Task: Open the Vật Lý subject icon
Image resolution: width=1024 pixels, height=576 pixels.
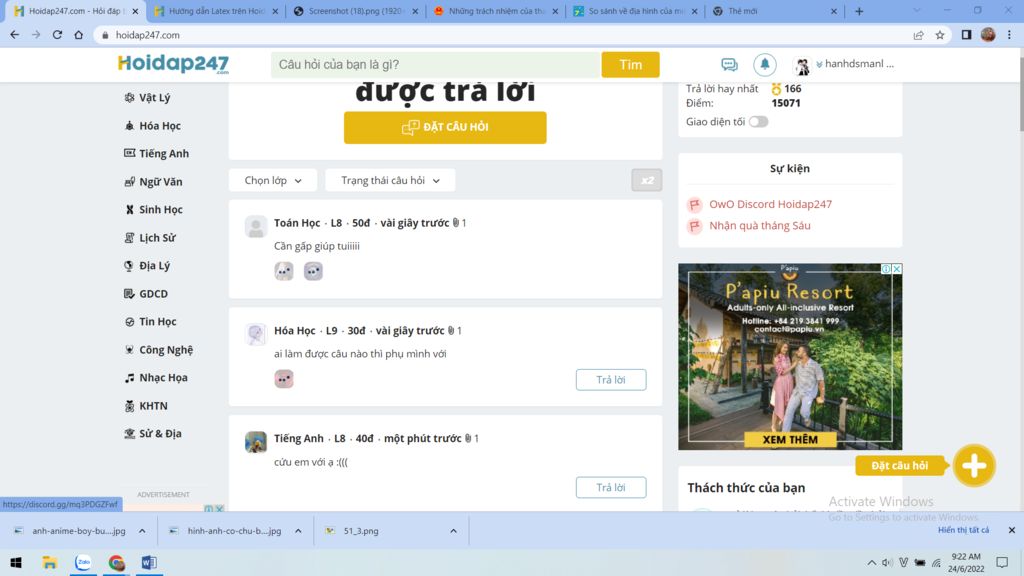Action: [x=129, y=98]
